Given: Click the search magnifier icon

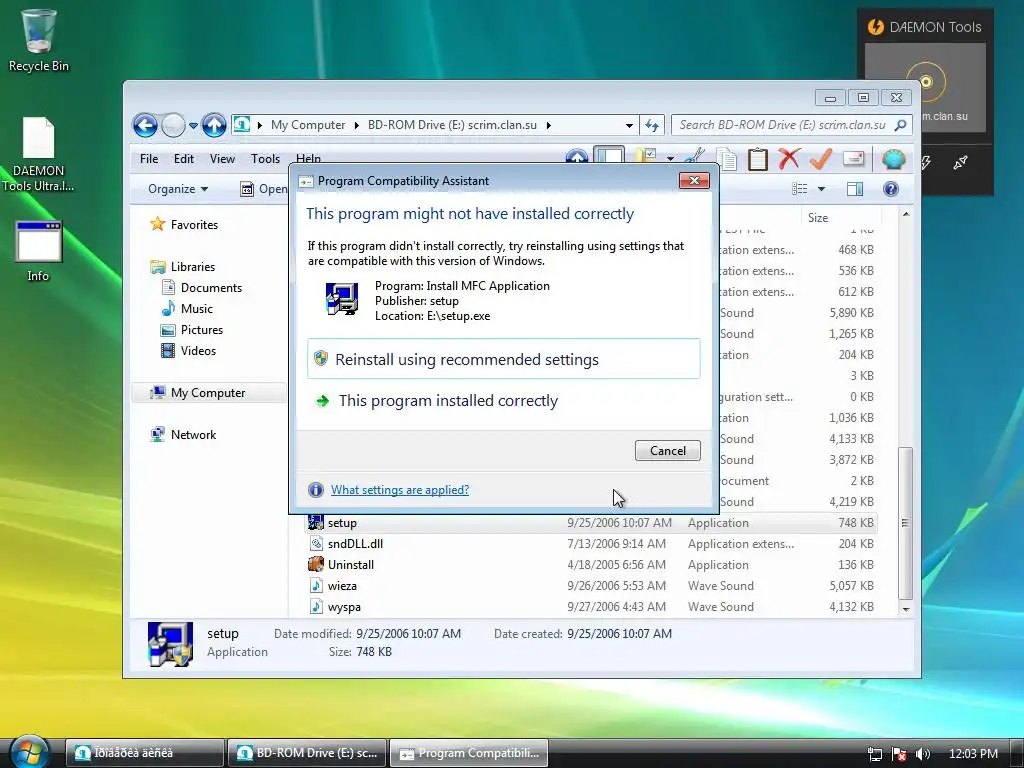Looking at the screenshot, I should [901, 125].
